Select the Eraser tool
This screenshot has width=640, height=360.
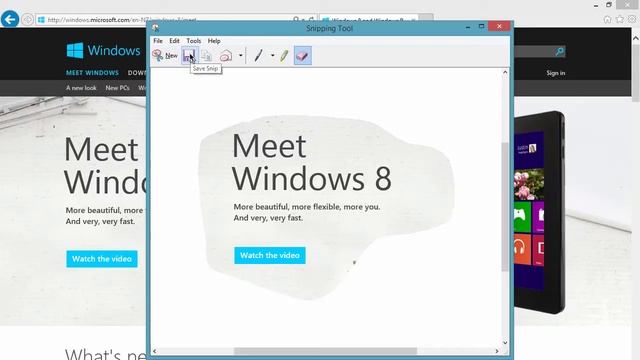(x=302, y=56)
